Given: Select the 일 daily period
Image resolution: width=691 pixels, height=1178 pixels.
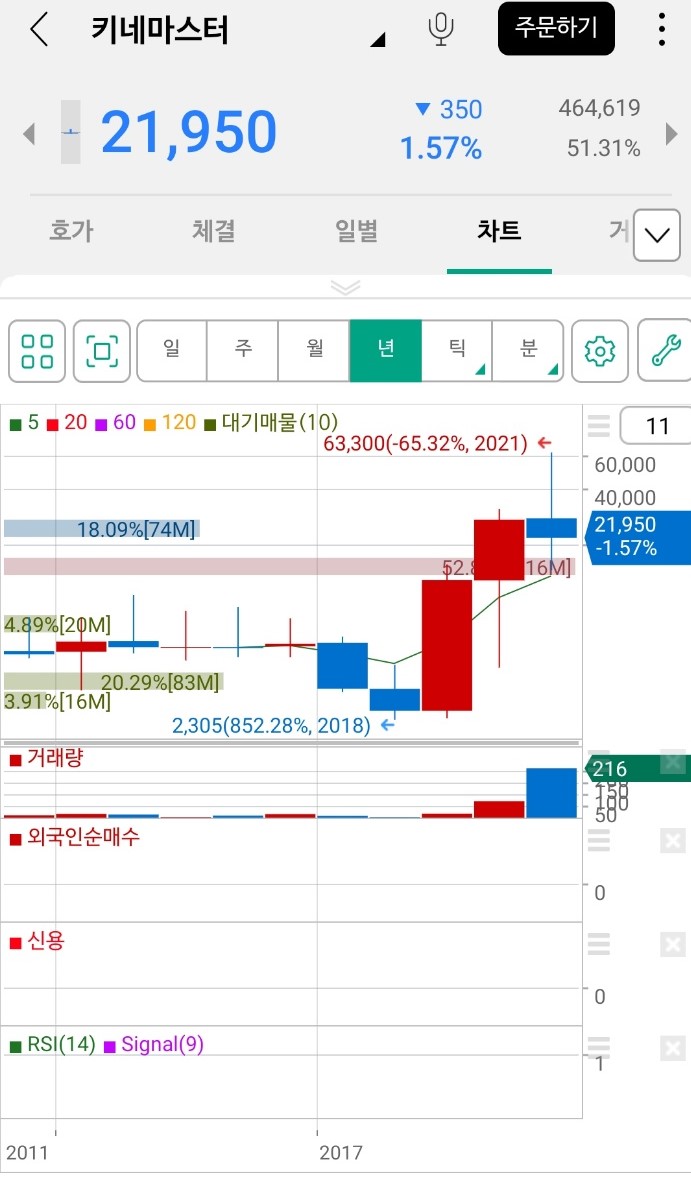Looking at the screenshot, I should 171,351.
